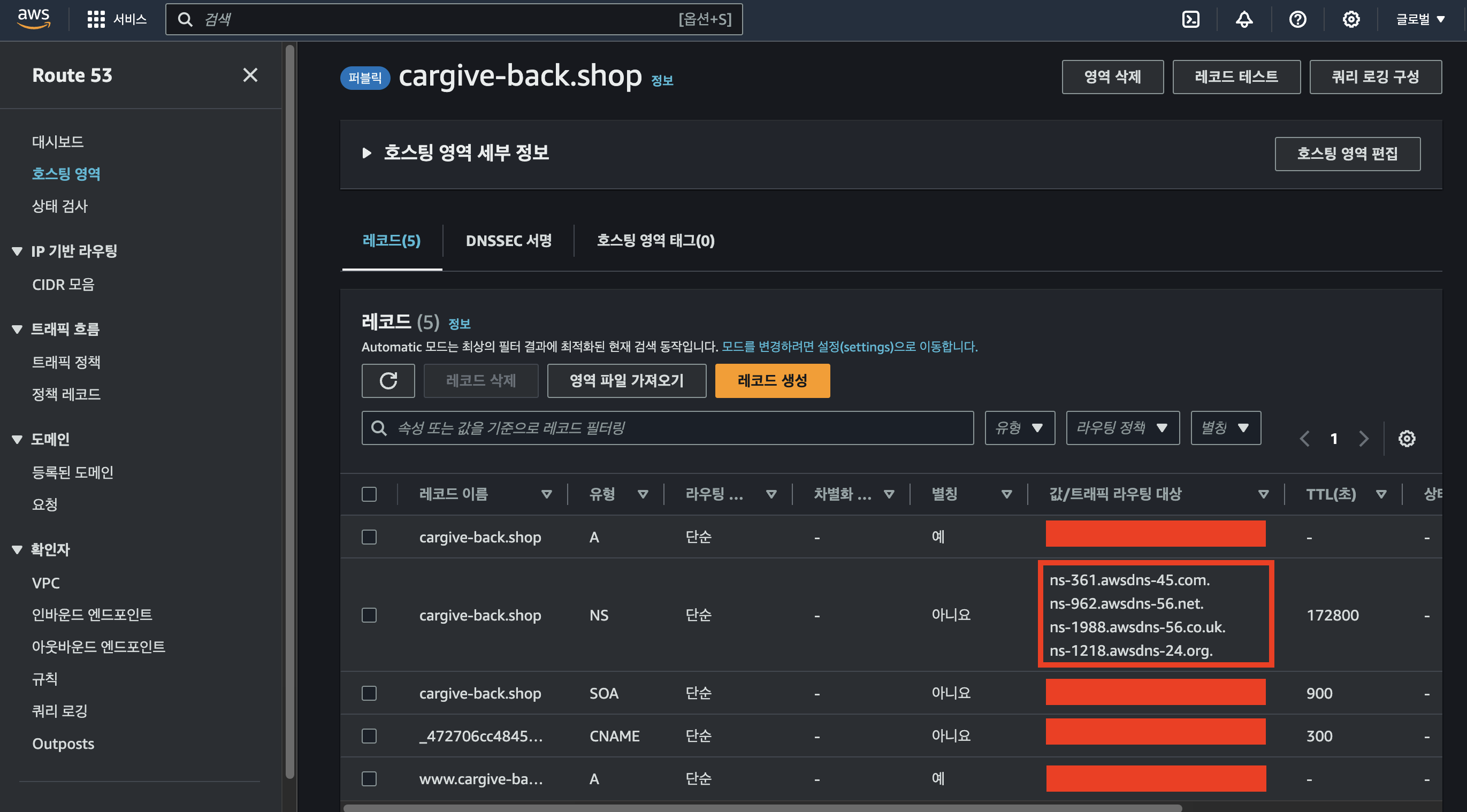Open 트래픽 정책 in sidebar
The height and width of the screenshot is (812, 1467).
[66, 362]
